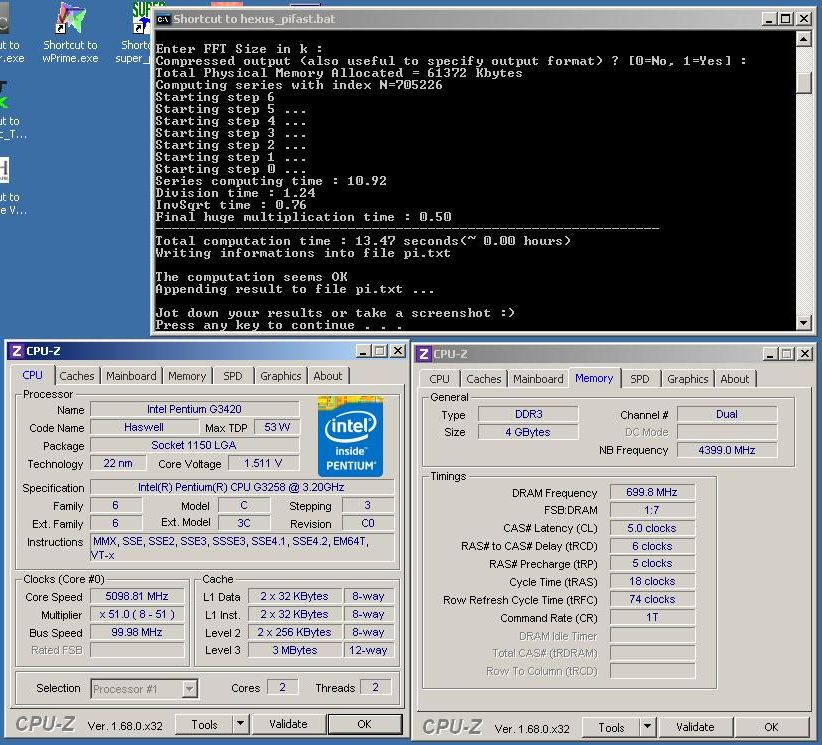Switch to SPD tab in right CPU-Z
The width and height of the screenshot is (822, 745).
pos(640,379)
